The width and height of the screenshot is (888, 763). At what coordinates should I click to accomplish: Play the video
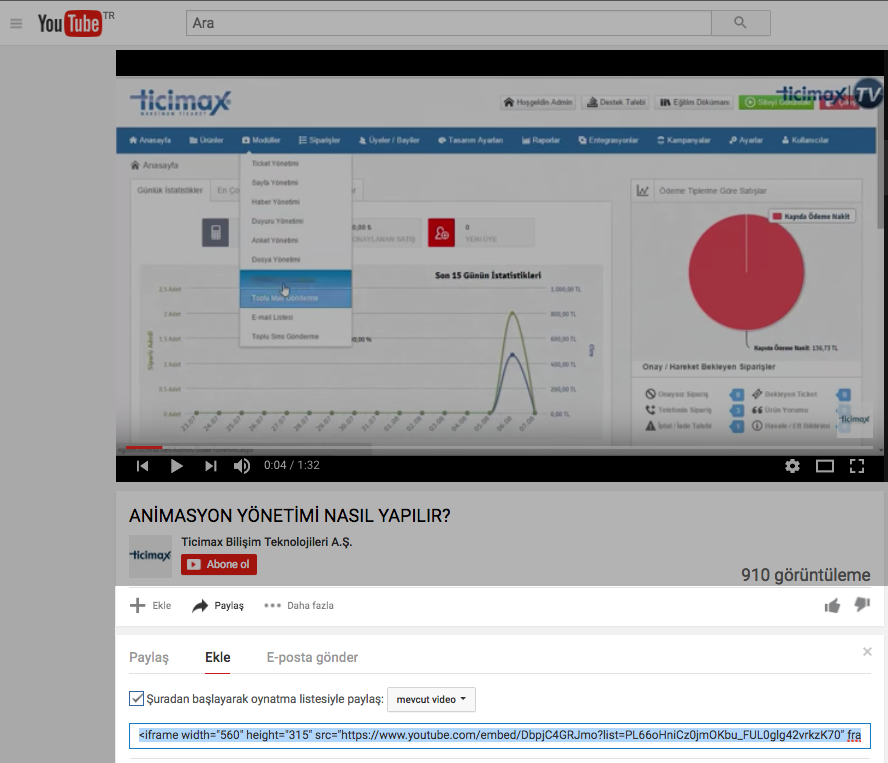click(x=177, y=466)
